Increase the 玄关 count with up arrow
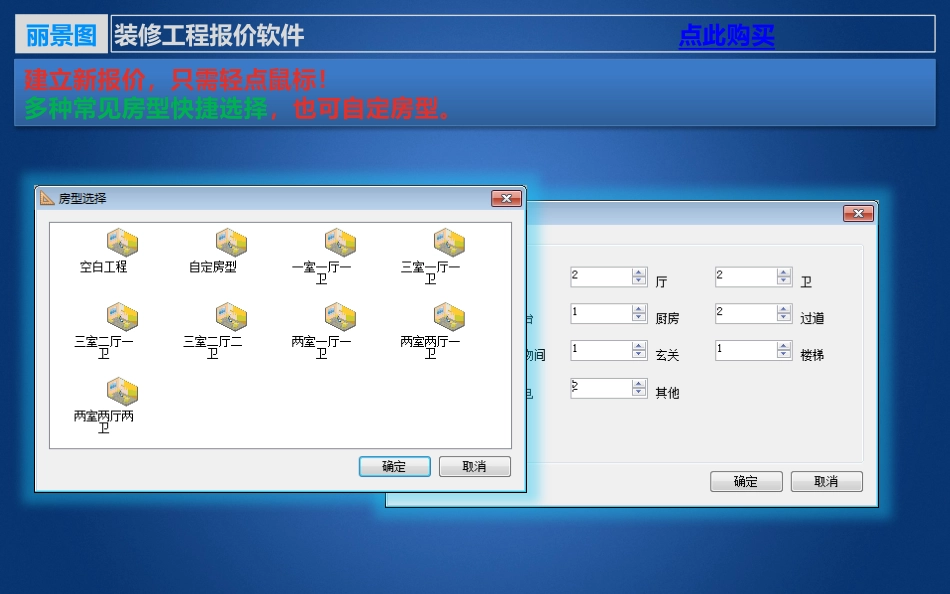Screen dimensions: 950x594 click(x=639, y=346)
